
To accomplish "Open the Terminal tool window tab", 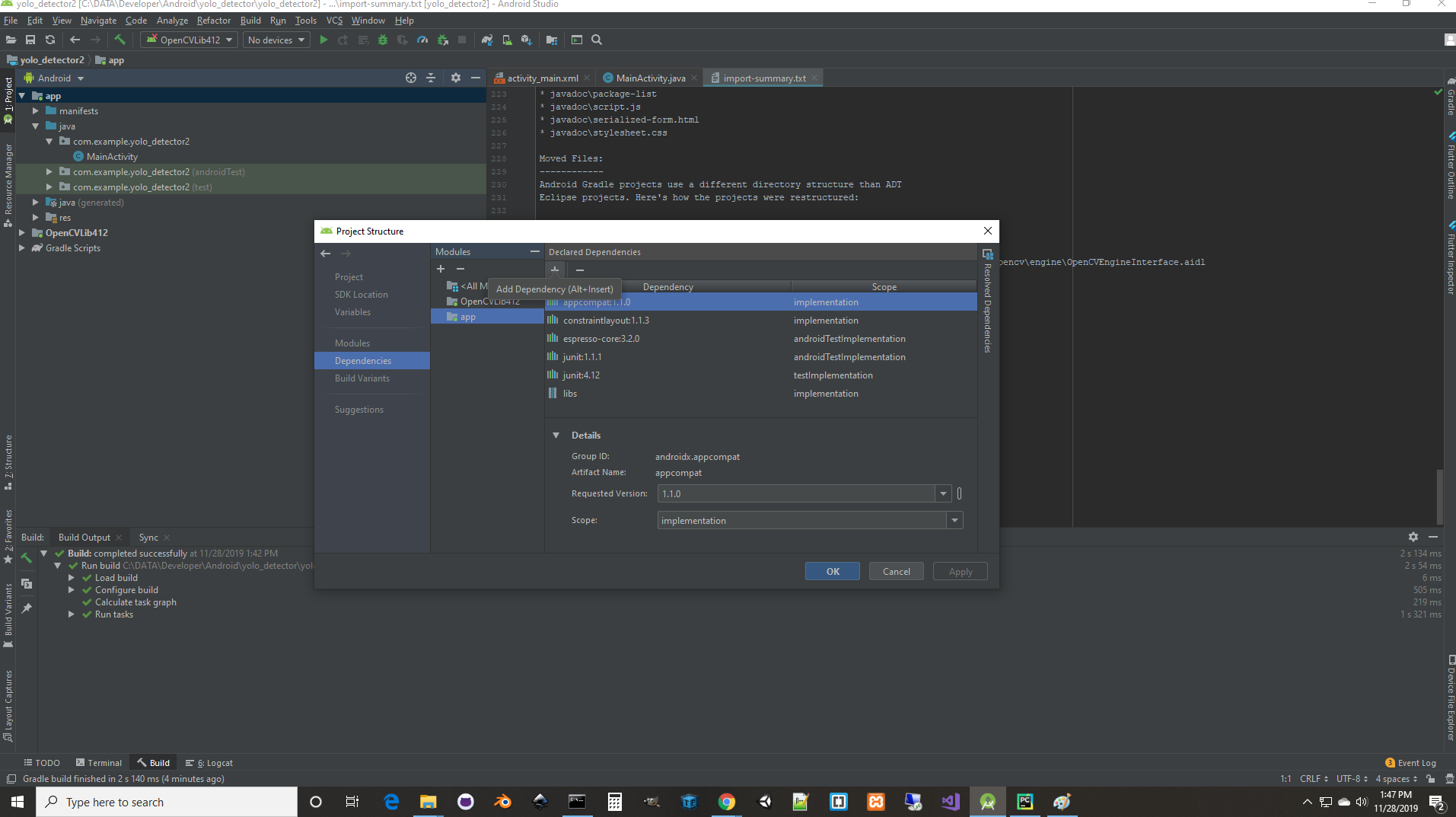I will point(99,763).
